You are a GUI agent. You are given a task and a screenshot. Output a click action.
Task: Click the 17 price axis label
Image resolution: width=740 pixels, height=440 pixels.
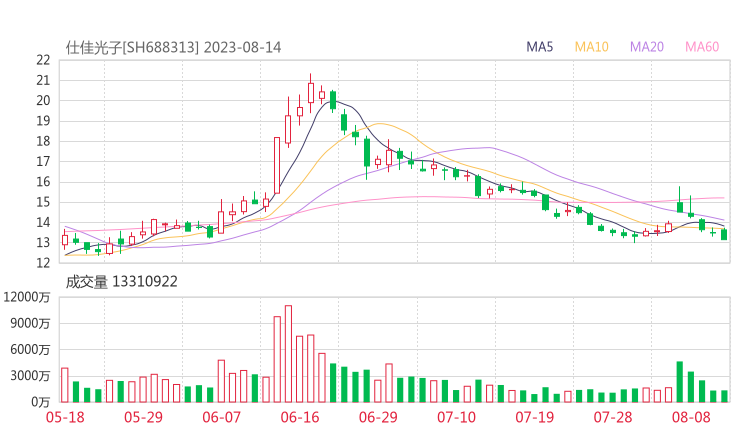pyautogui.click(x=43, y=161)
